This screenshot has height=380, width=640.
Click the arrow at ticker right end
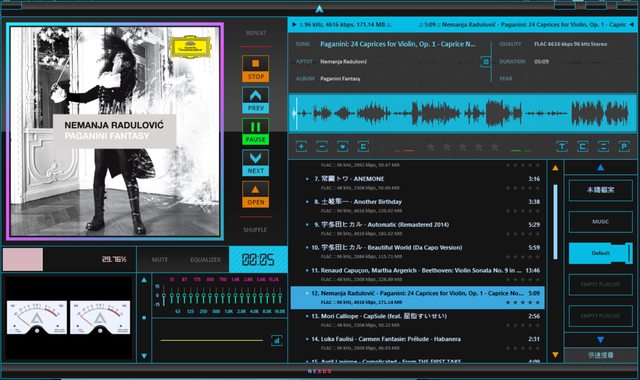click(x=631, y=24)
